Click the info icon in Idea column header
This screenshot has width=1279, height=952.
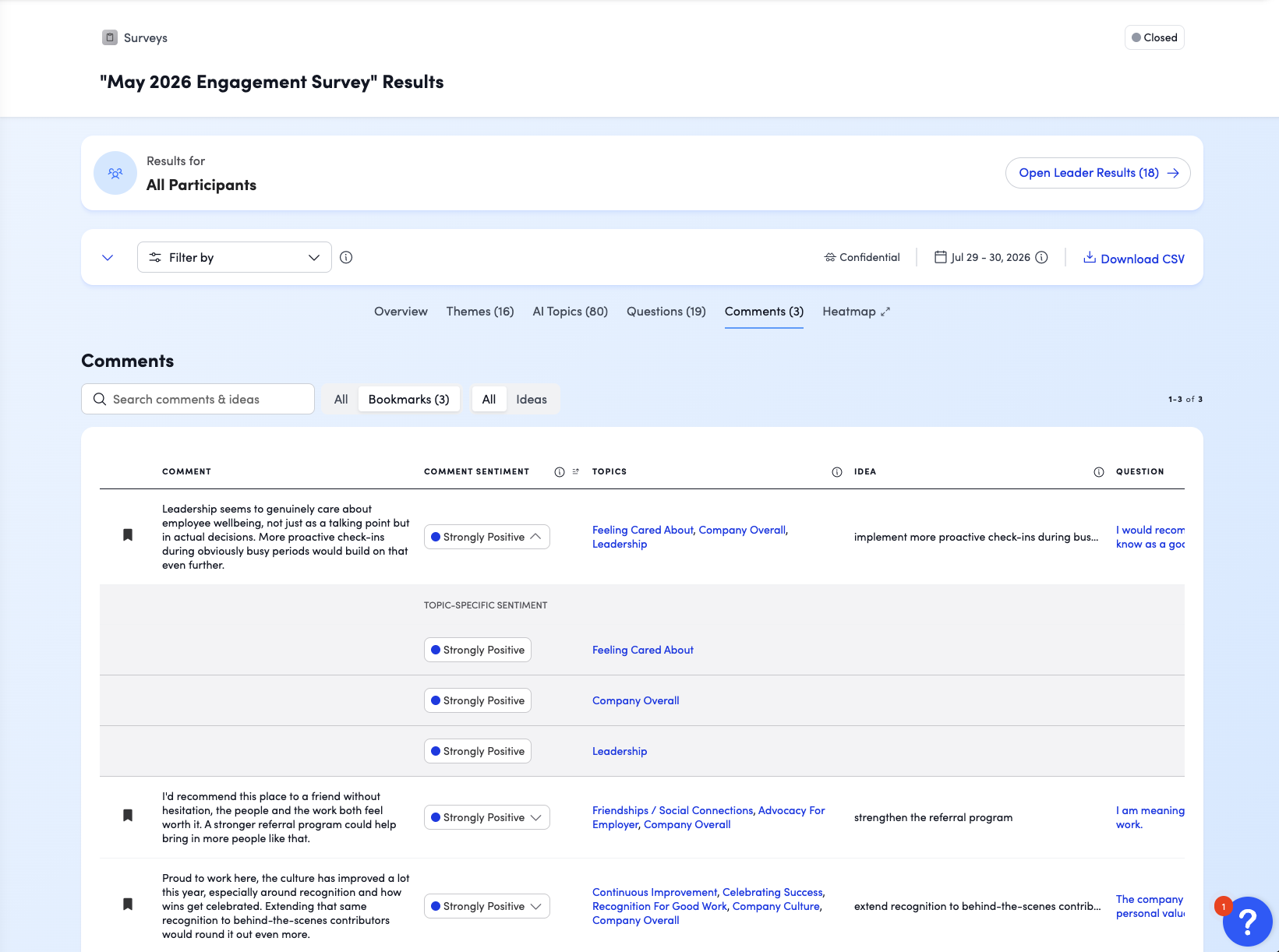1099,472
